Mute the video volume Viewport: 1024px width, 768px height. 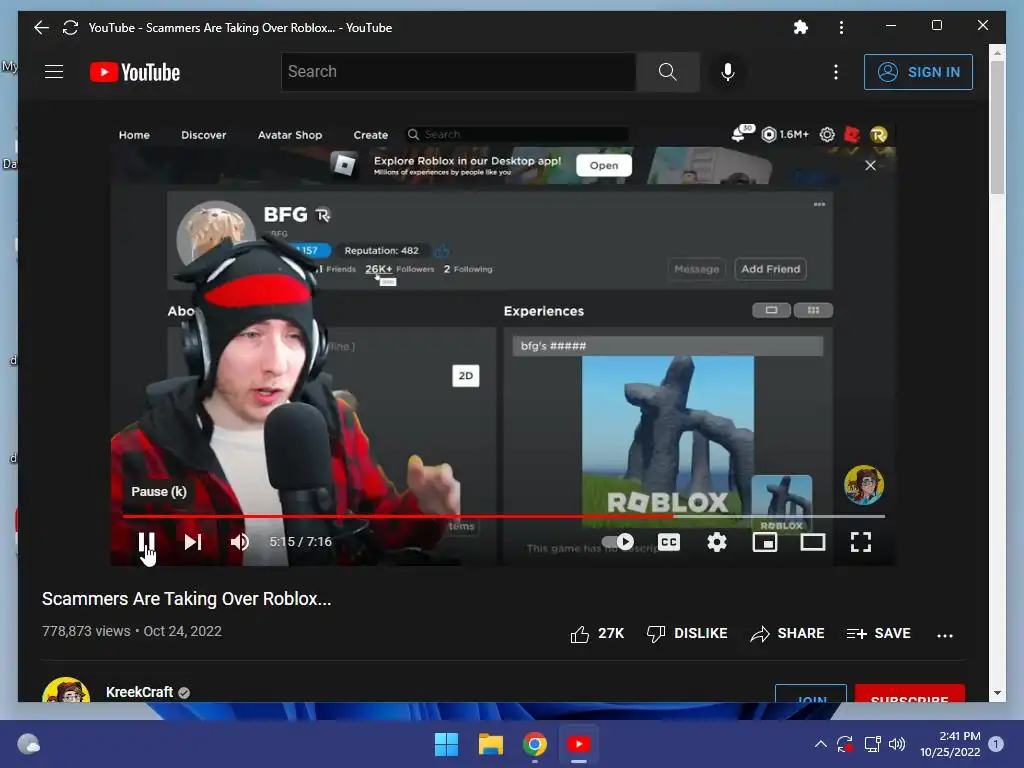[x=240, y=542]
